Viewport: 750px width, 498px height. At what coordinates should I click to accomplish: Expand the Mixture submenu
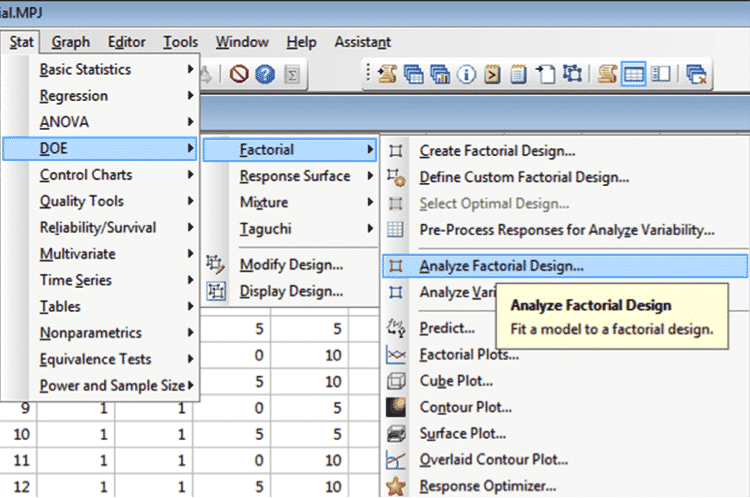click(290, 202)
